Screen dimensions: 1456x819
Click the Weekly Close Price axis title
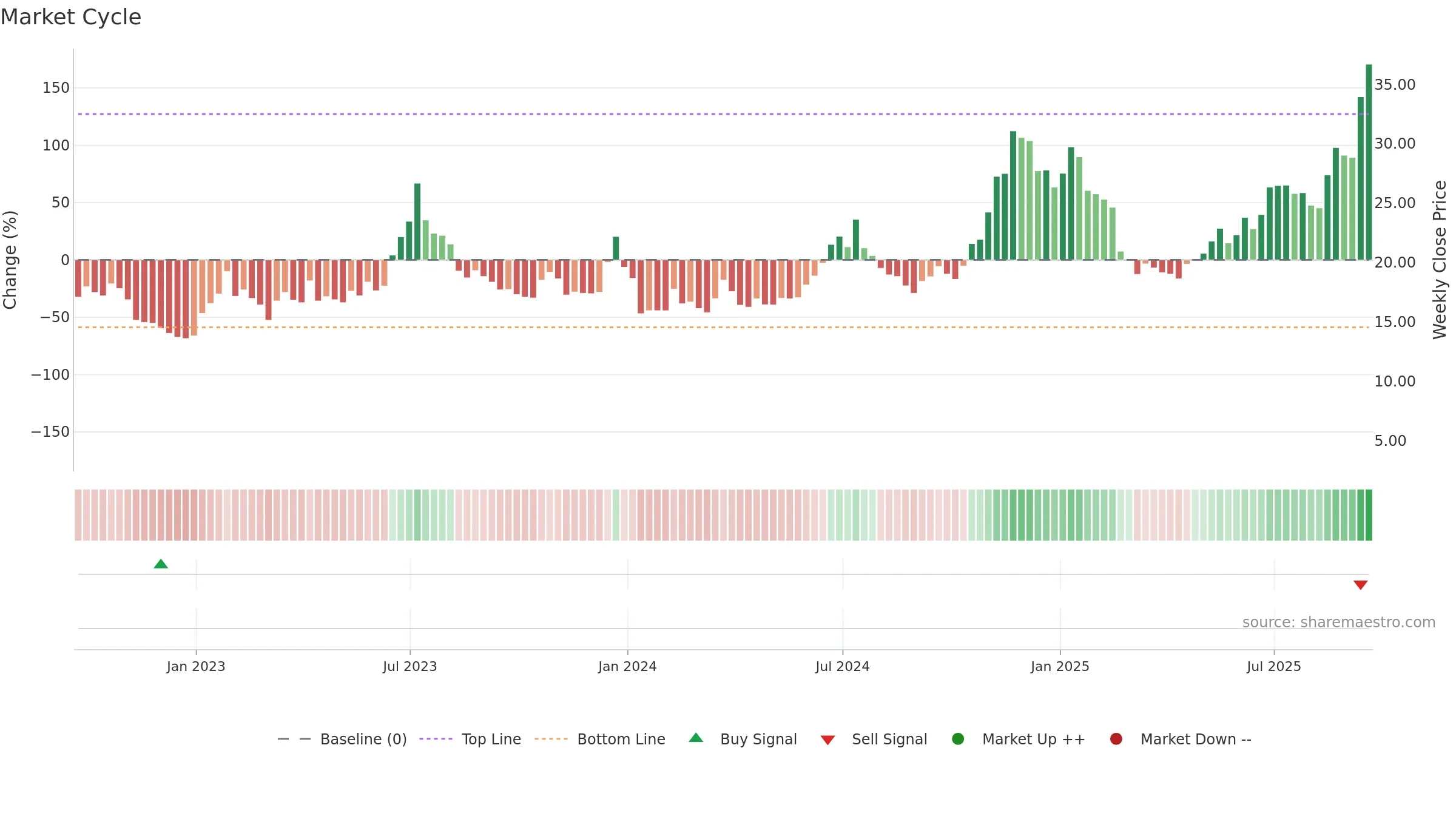point(1440,260)
